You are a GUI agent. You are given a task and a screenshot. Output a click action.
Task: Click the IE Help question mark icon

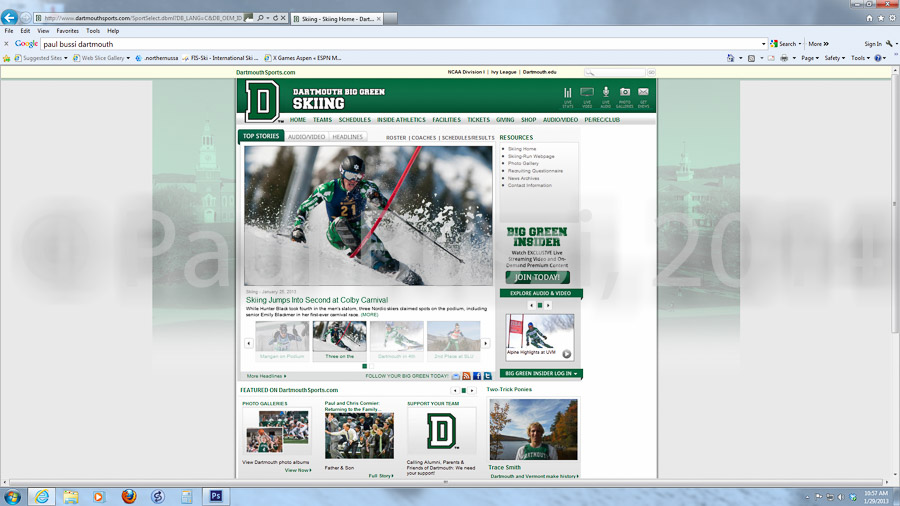pyautogui.click(x=878, y=58)
